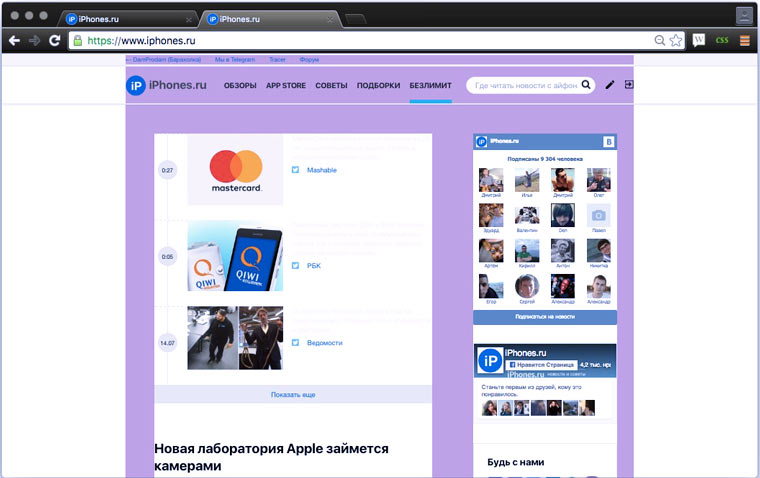760x478 pixels.
Task: Open the two men photo thumbnail
Action: pos(236,337)
